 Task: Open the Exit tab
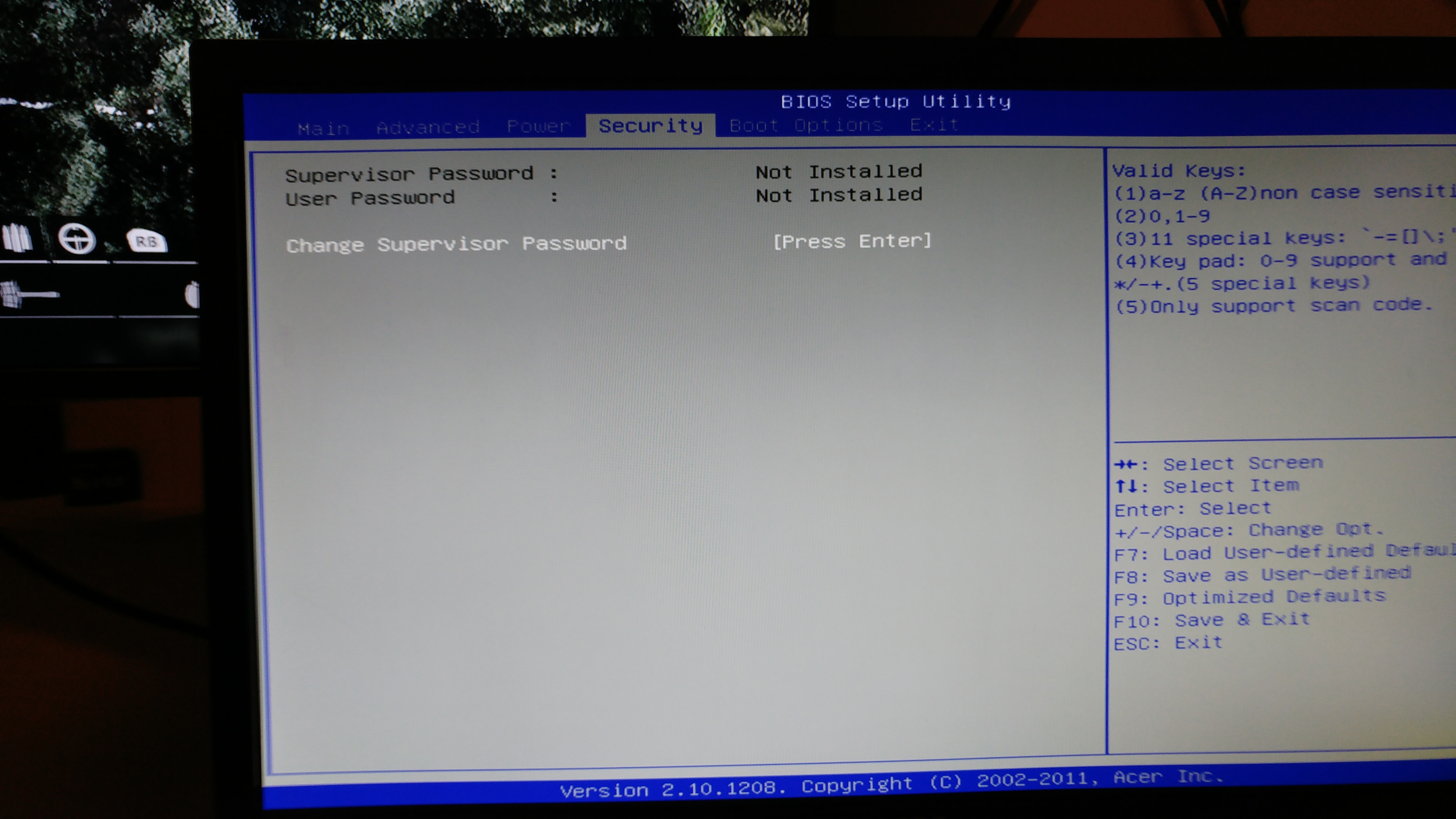pyautogui.click(x=934, y=124)
